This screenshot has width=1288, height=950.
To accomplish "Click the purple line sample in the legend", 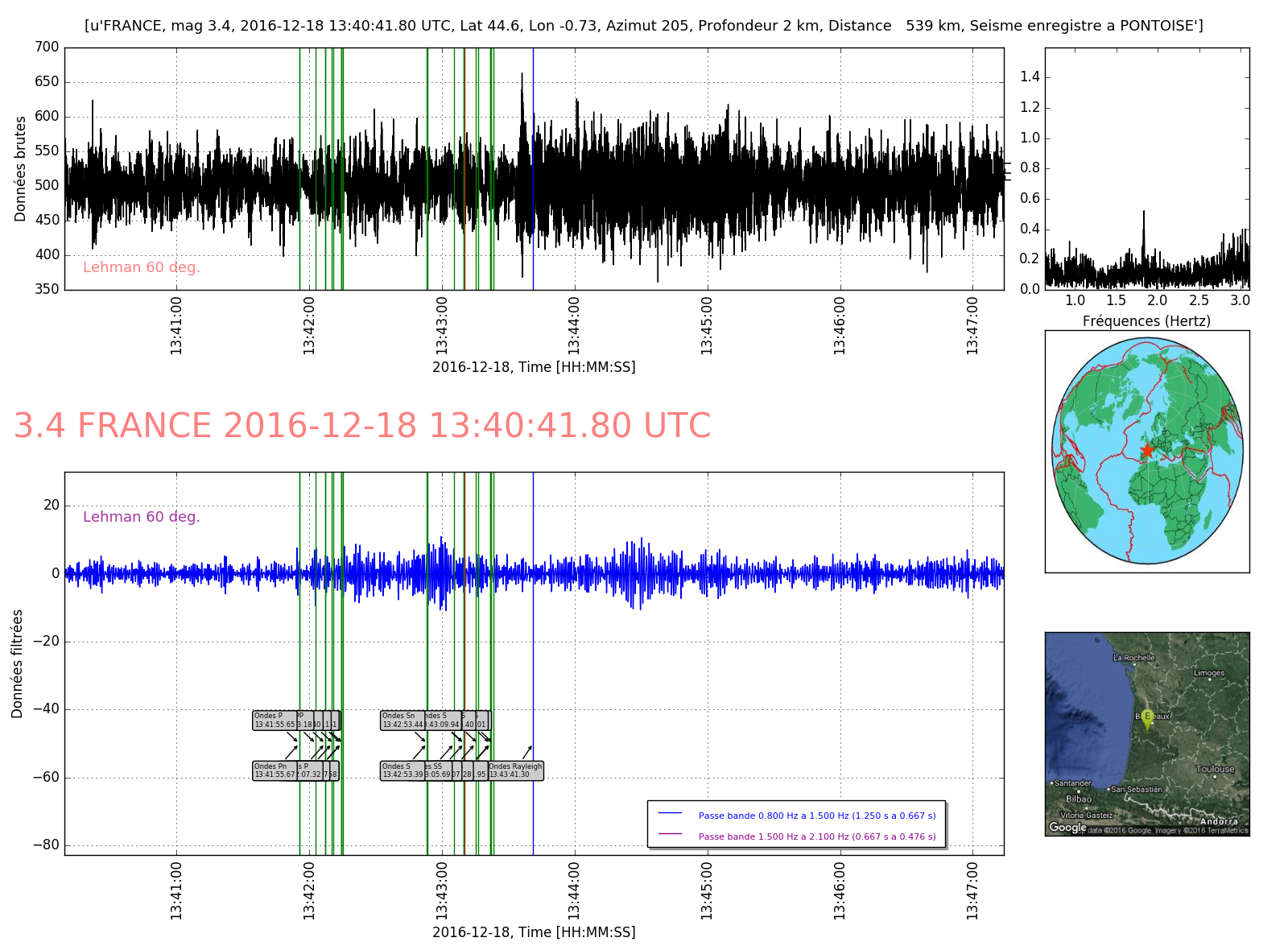I will coord(670,835).
